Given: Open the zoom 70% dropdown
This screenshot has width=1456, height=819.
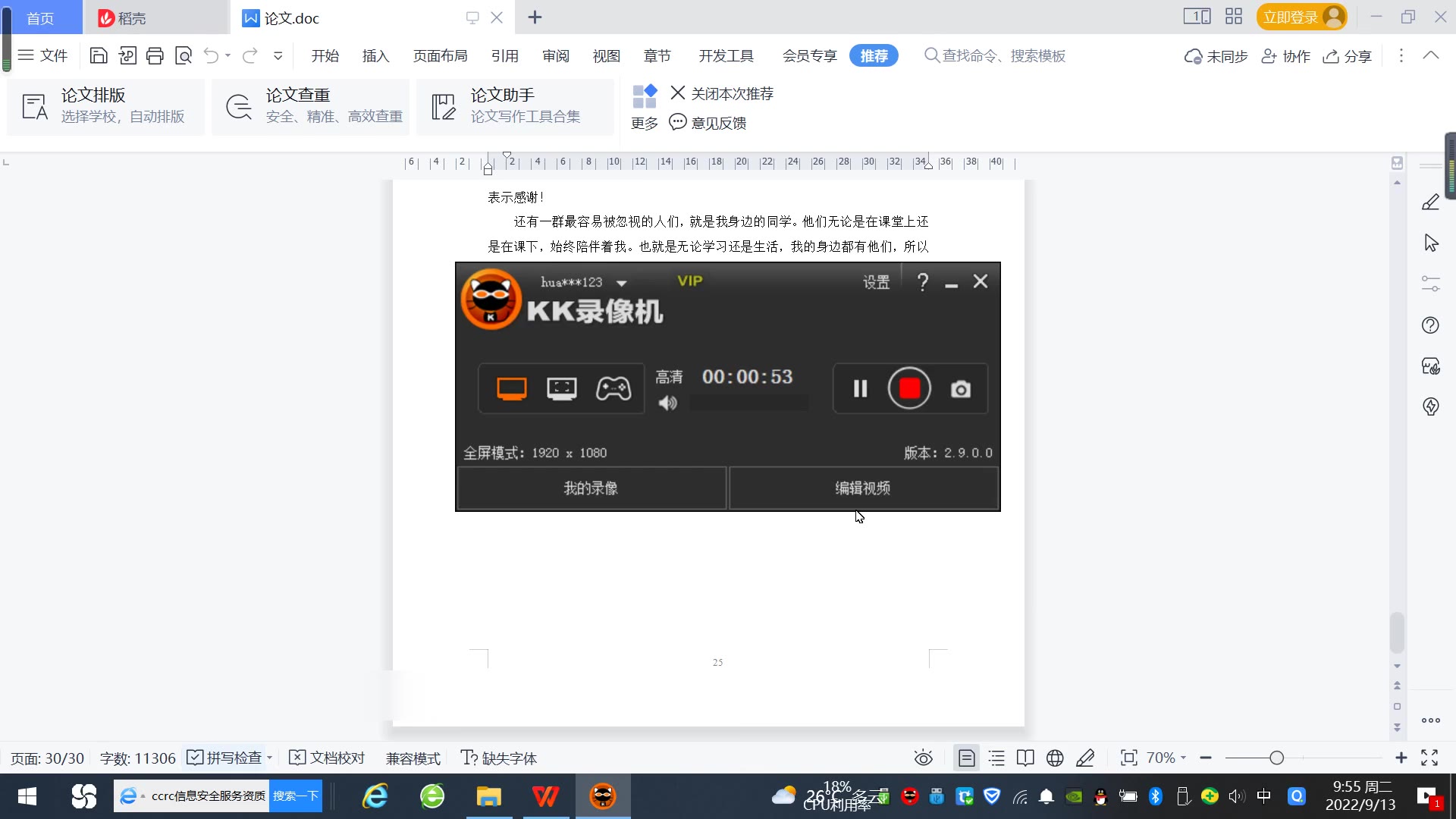Looking at the screenshot, I should click(1166, 758).
